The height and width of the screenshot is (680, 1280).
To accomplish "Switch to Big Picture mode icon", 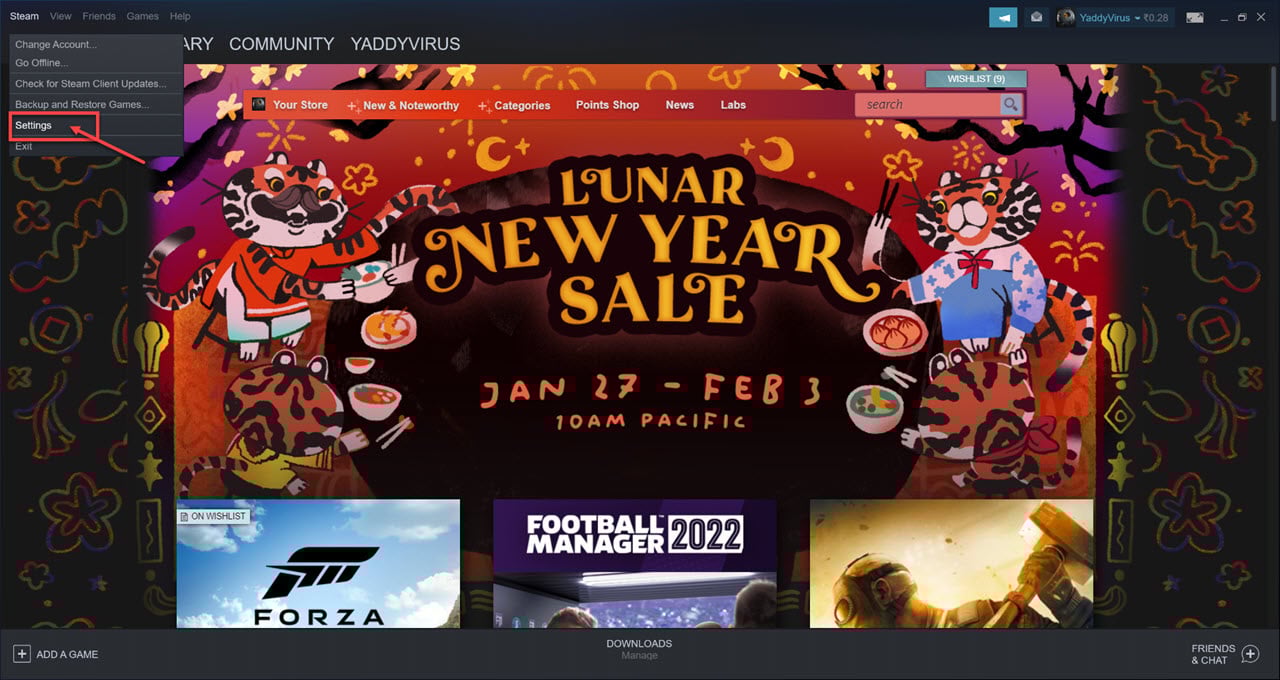I will pyautogui.click(x=1194, y=17).
